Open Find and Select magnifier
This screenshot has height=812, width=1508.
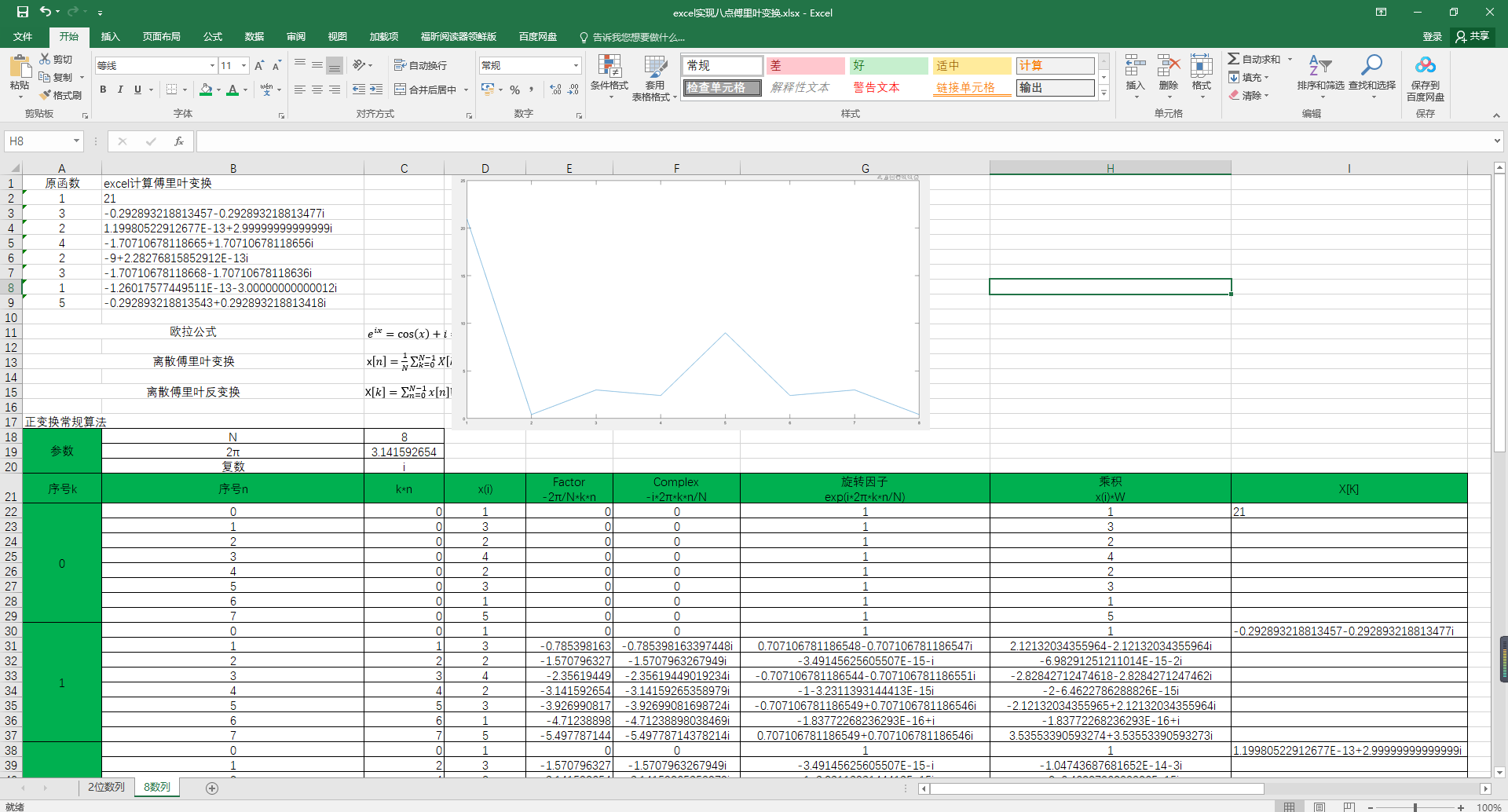1372,75
